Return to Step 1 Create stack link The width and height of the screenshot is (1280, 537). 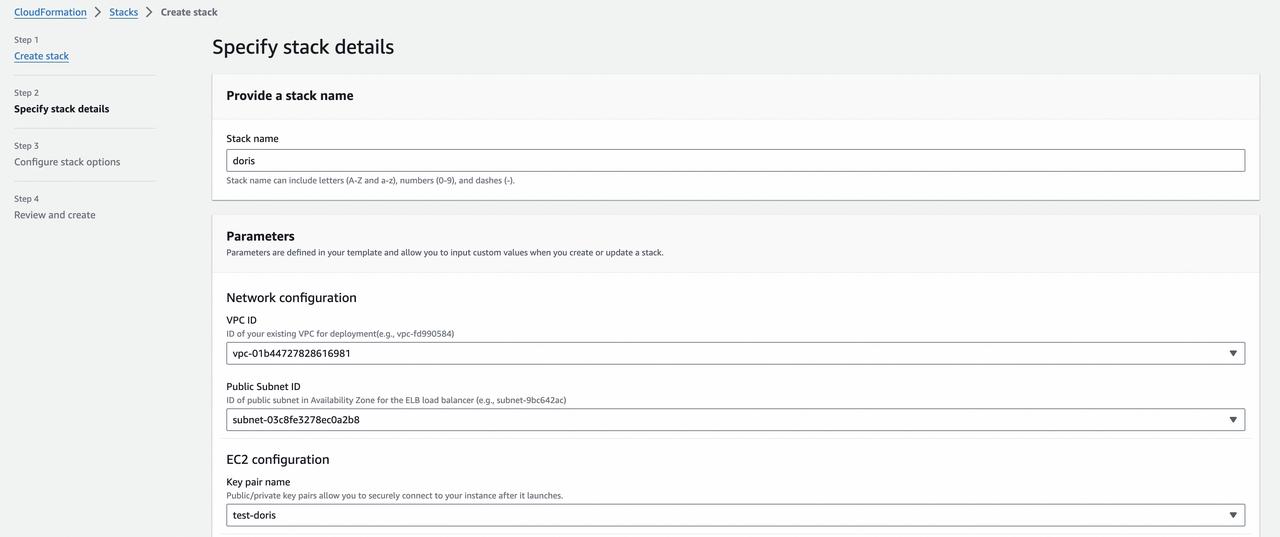(x=41, y=56)
